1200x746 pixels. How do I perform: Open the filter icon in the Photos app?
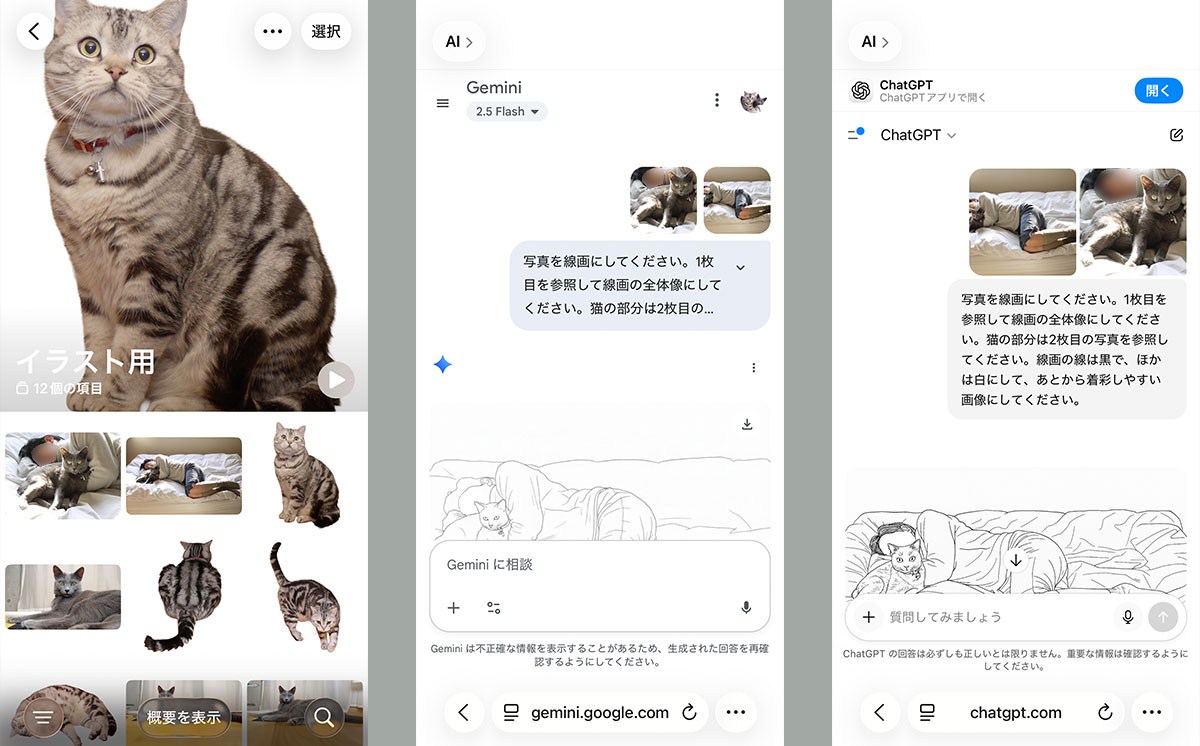42,716
